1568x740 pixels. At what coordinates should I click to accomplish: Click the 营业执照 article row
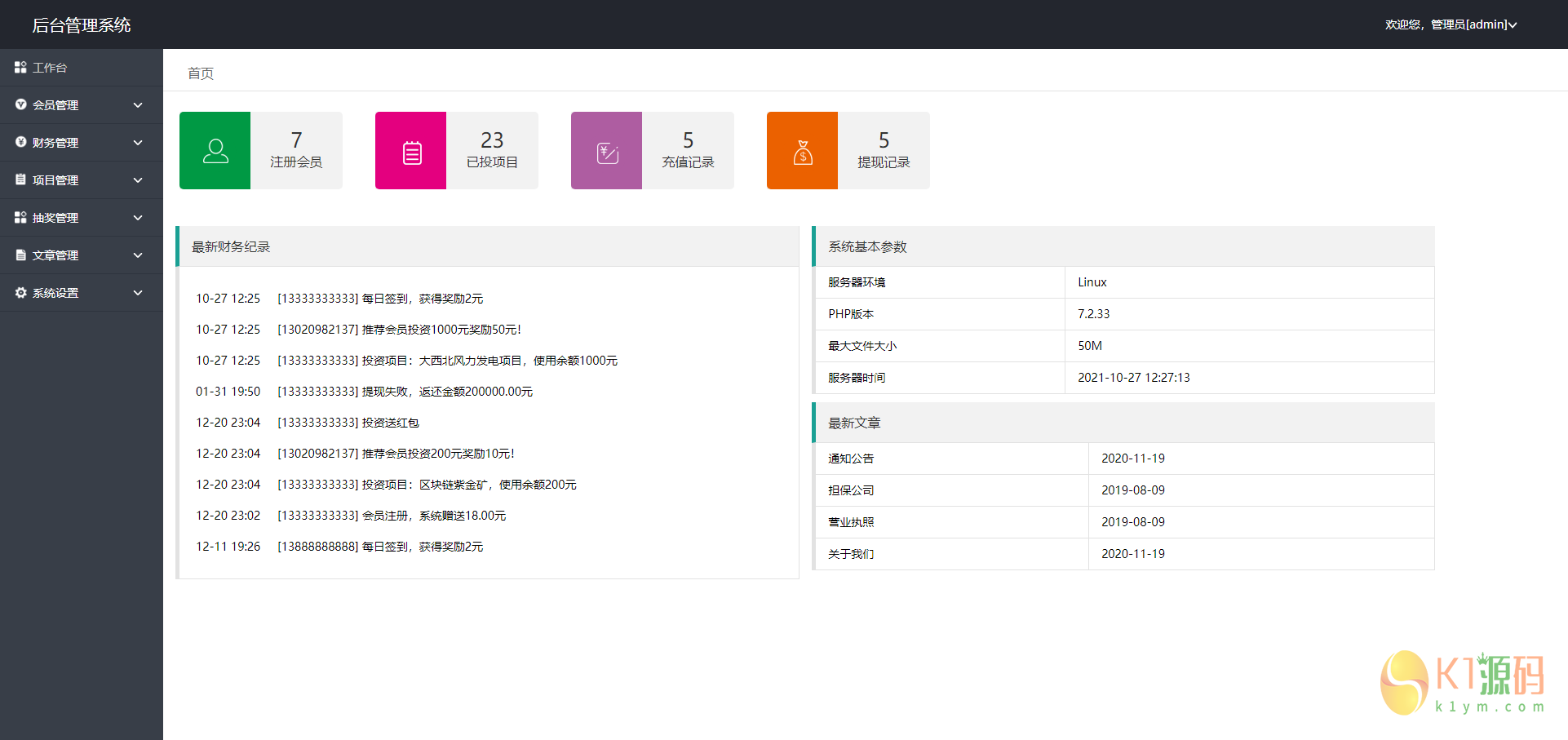click(851, 522)
